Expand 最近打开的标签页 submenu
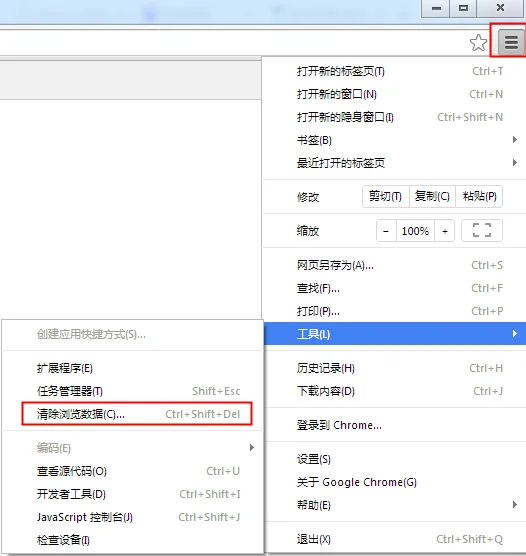Image resolution: width=526 pixels, height=556 pixels. pyautogui.click(x=394, y=163)
